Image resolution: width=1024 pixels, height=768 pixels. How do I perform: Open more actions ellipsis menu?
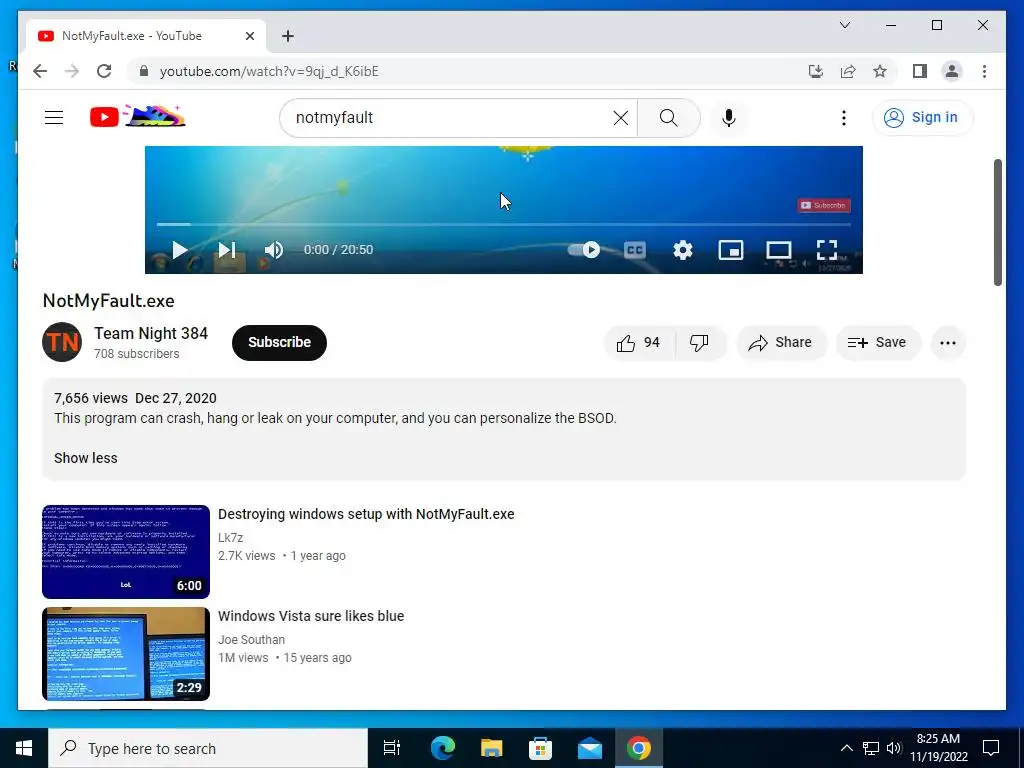[948, 342]
